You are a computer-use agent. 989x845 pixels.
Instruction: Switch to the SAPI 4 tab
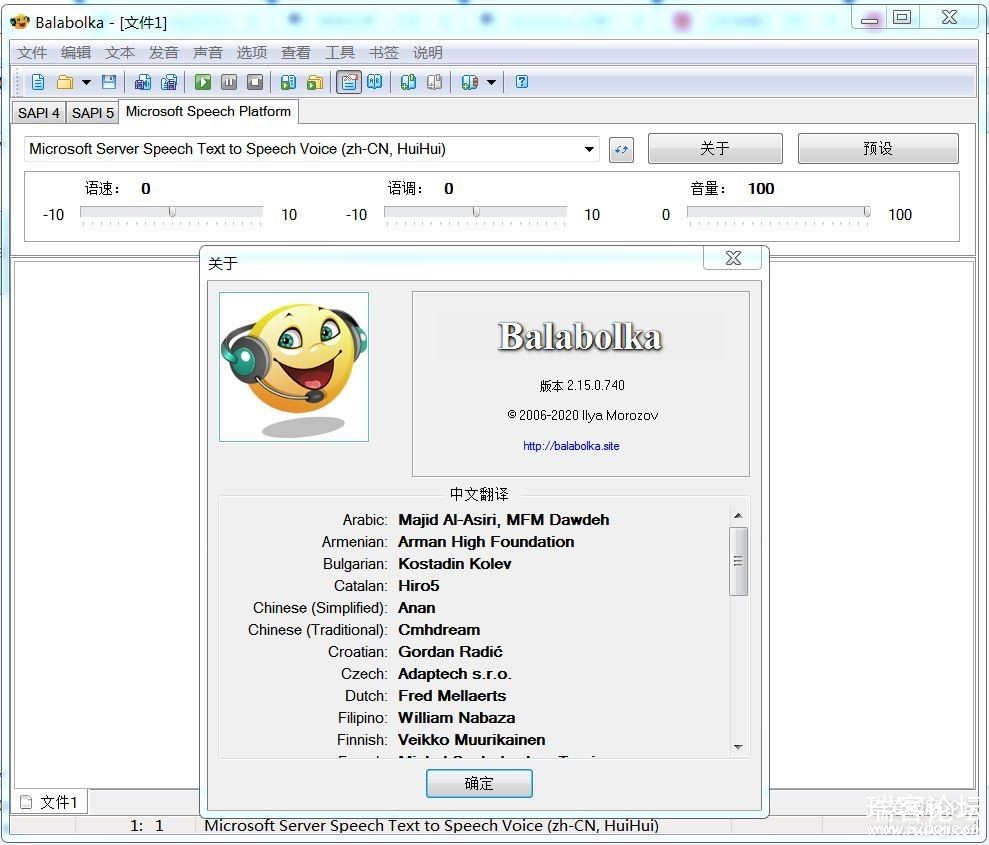pos(38,113)
